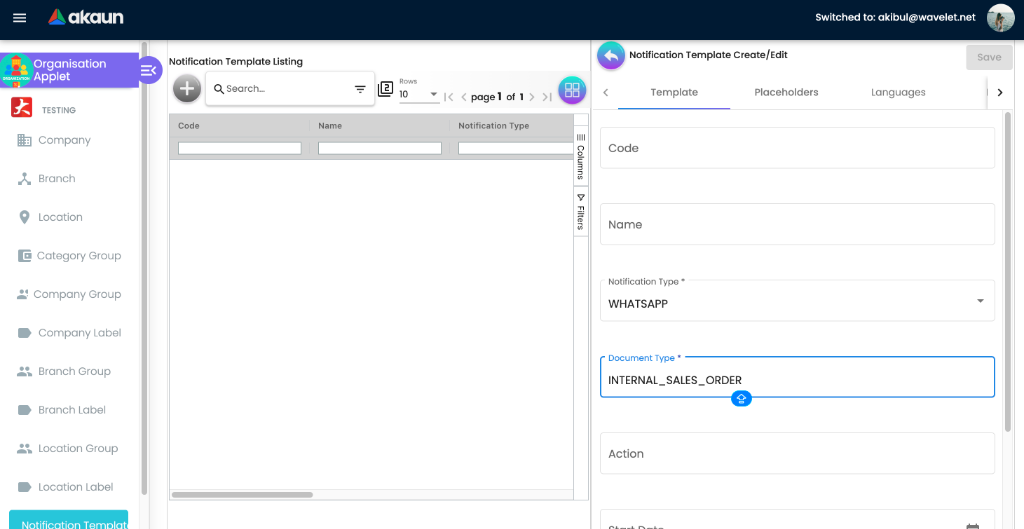Click the table horizontal scrollbar
This screenshot has width=1024, height=529.
(242, 495)
